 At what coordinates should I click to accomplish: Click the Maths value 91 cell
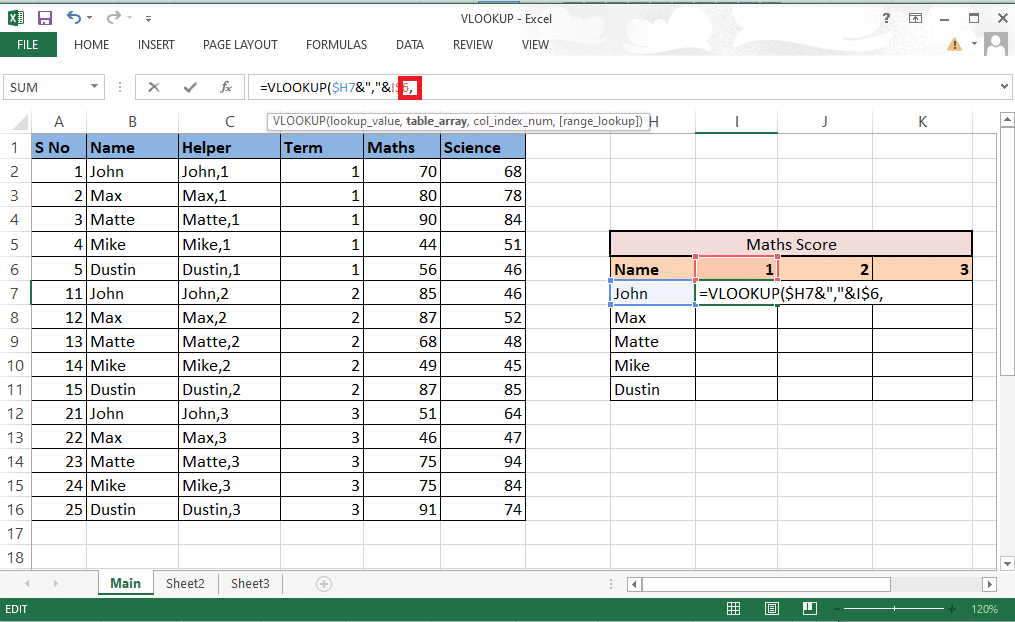(402, 509)
